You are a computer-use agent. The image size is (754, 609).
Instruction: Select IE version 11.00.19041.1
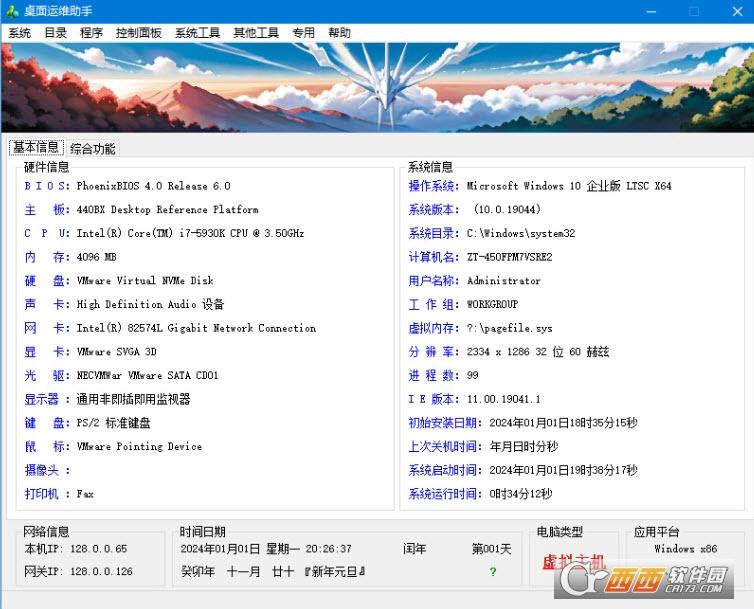[x=503, y=399]
